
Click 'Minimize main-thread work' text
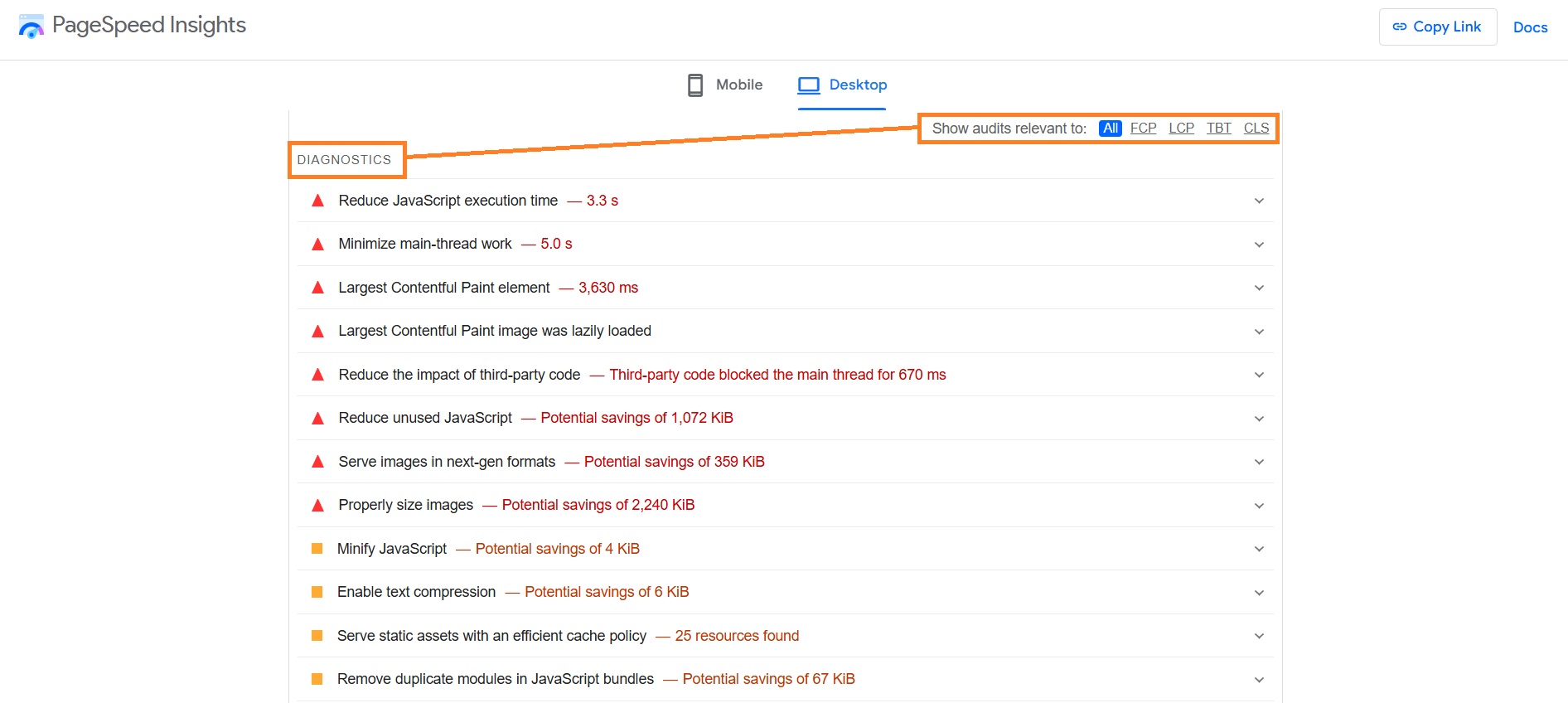point(425,244)
